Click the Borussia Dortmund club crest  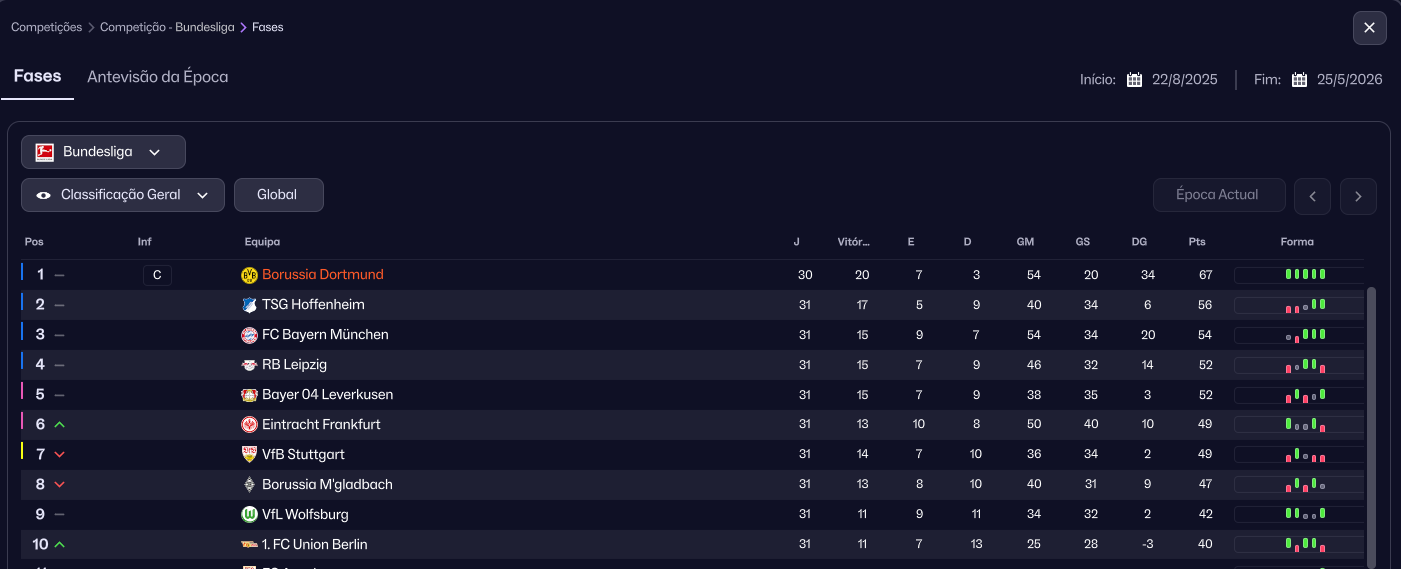tap(250, 275)
